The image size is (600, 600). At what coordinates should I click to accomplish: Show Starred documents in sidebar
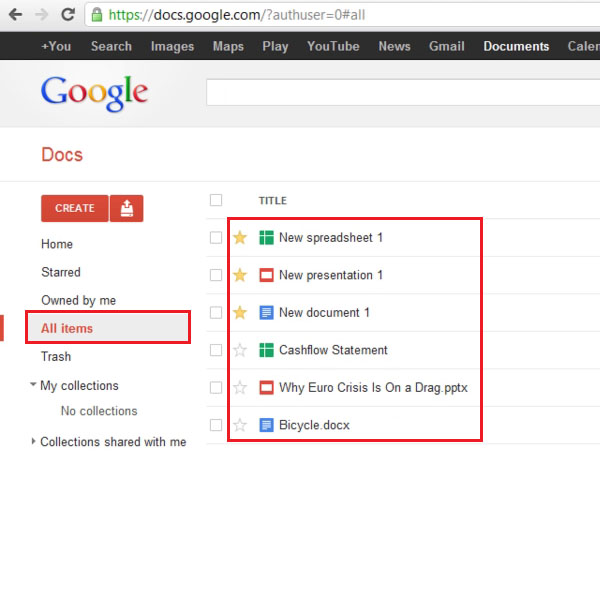(61, 272)
